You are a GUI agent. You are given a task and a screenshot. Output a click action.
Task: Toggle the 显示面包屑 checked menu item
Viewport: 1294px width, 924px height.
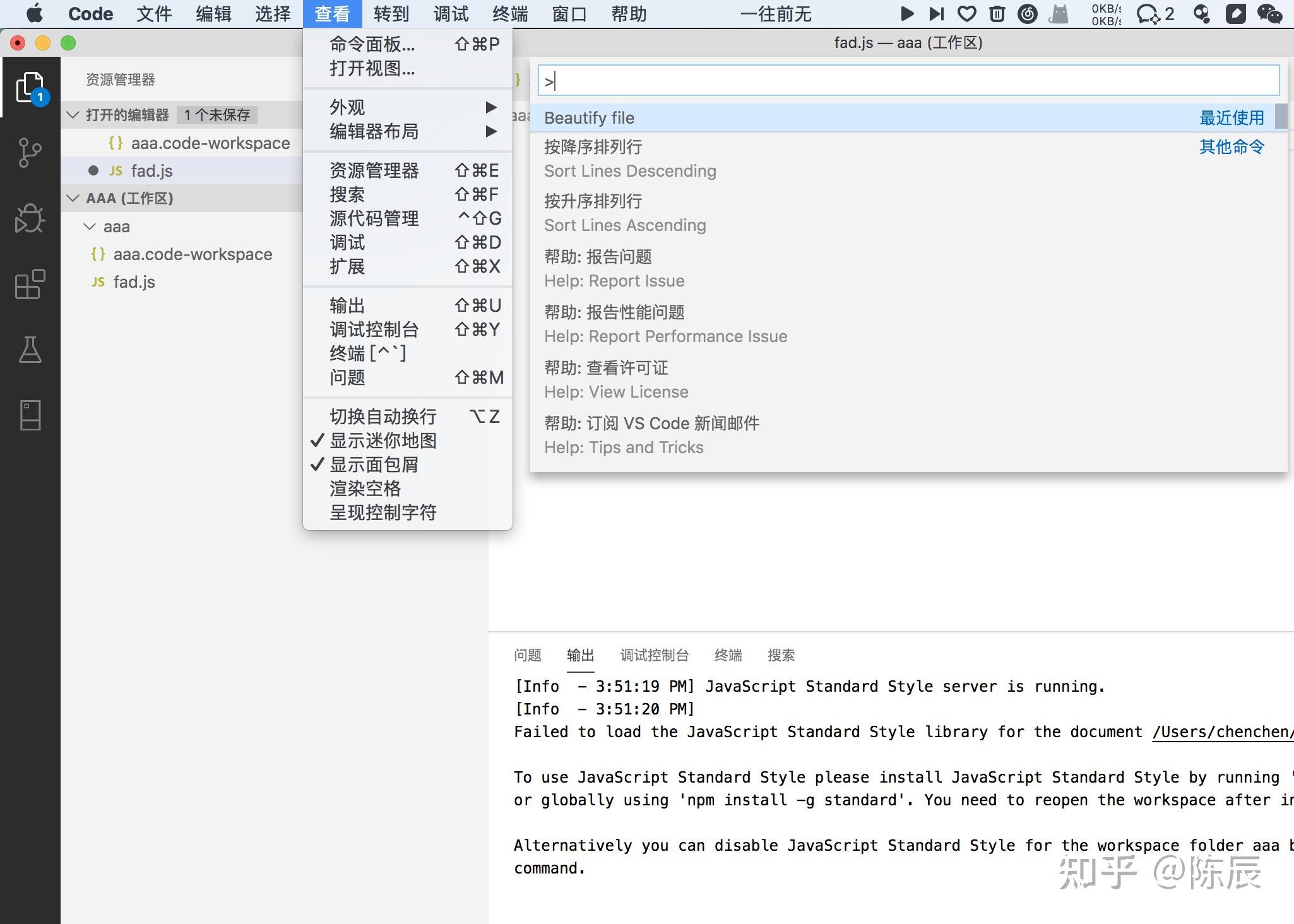point(374,465)
